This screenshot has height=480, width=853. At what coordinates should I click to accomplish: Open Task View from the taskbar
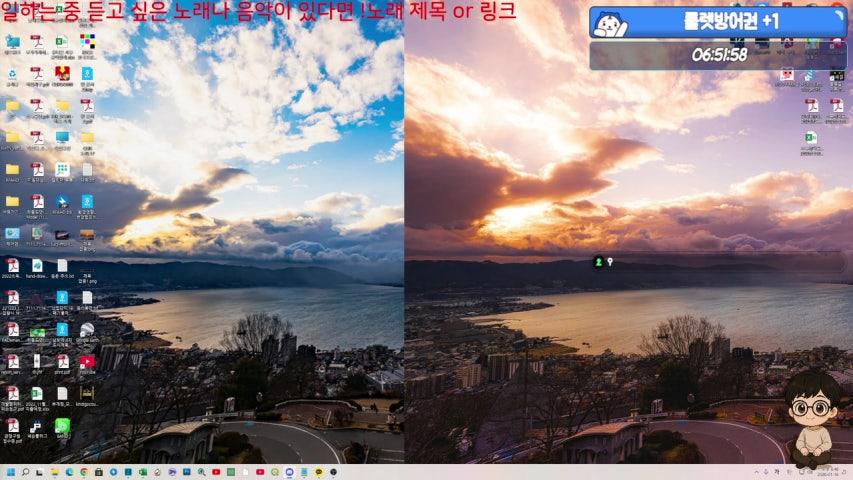click(x=41, y=471)
